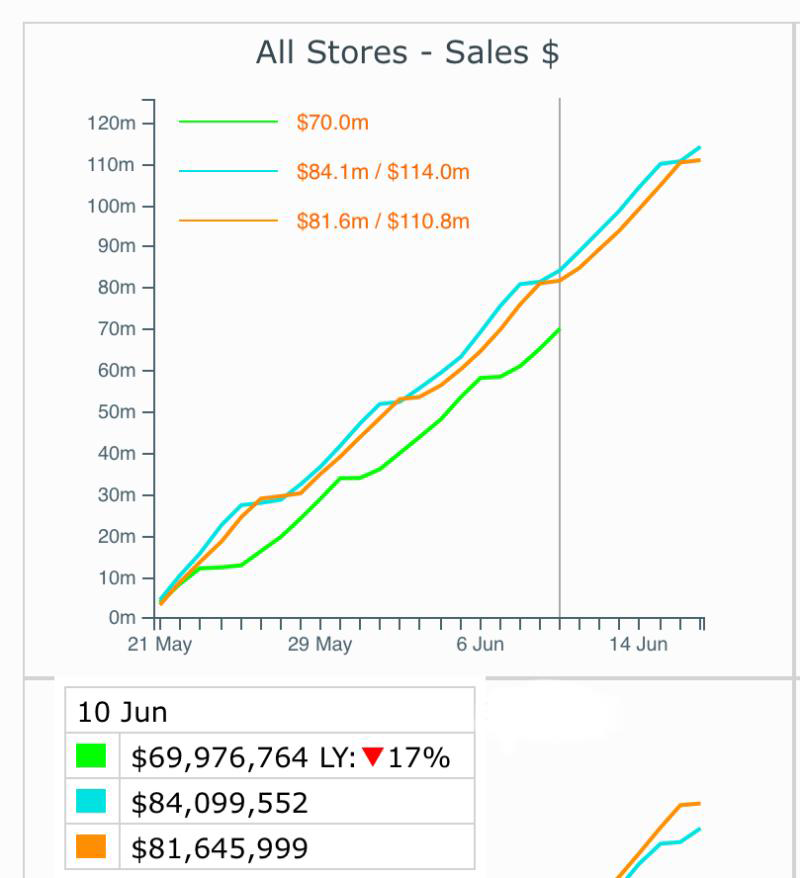
Task: Click the All Stores - Sales $ chart title
Action: pyautogui.click(x=407, y=52)
